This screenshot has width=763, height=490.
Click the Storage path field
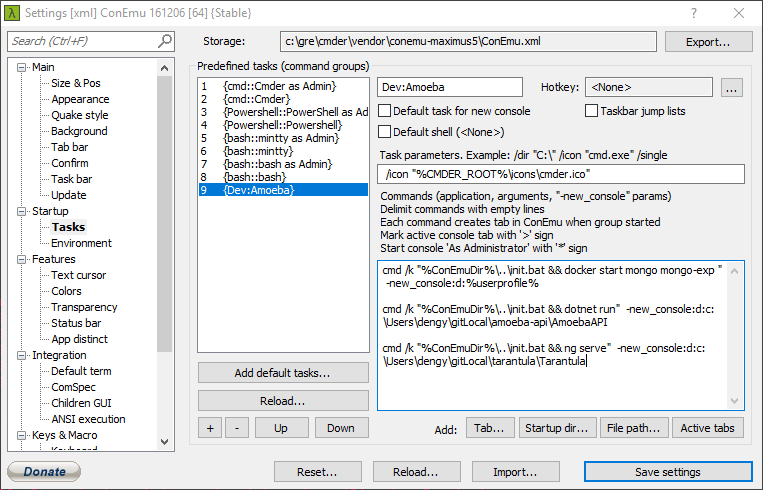(469, 41)
